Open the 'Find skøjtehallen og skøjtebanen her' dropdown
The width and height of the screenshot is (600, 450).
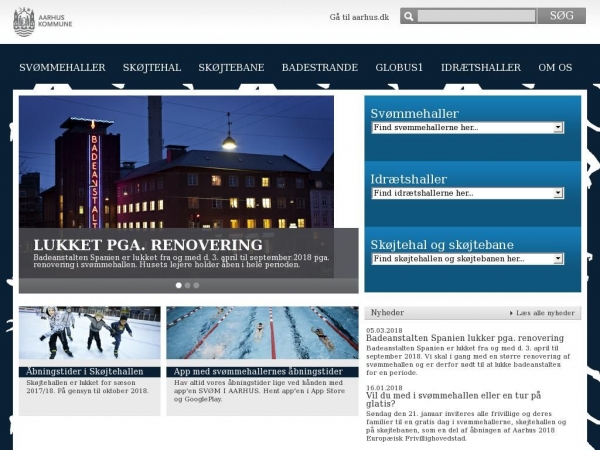click(x=467, y=258)
